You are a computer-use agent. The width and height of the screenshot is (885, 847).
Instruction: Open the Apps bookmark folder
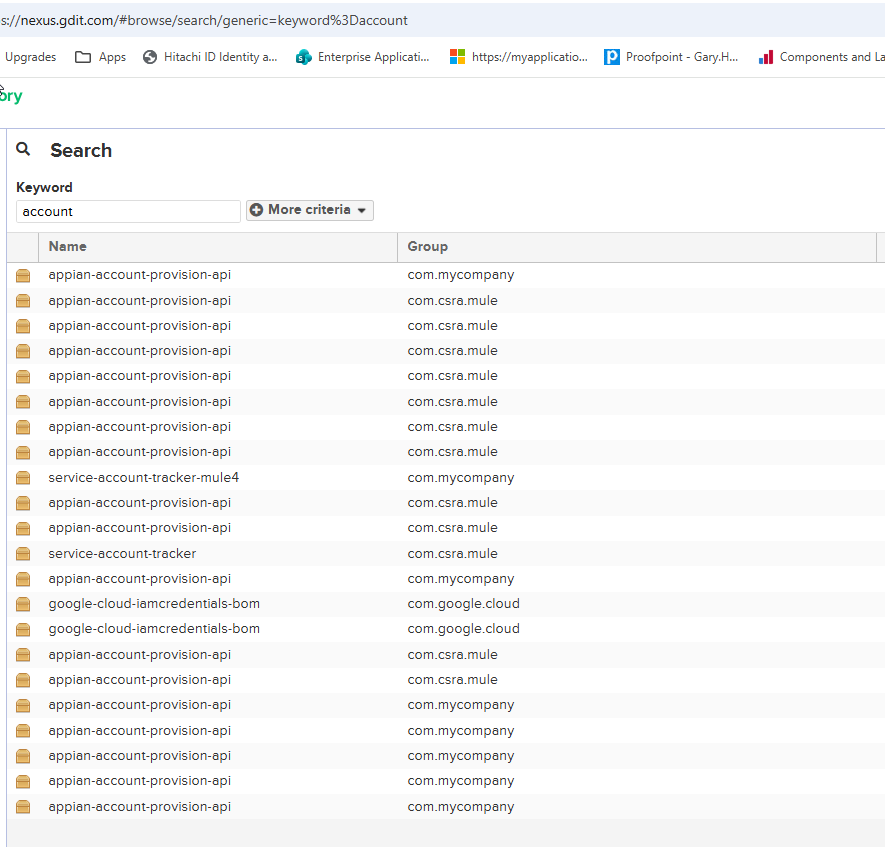pos(100,57)
